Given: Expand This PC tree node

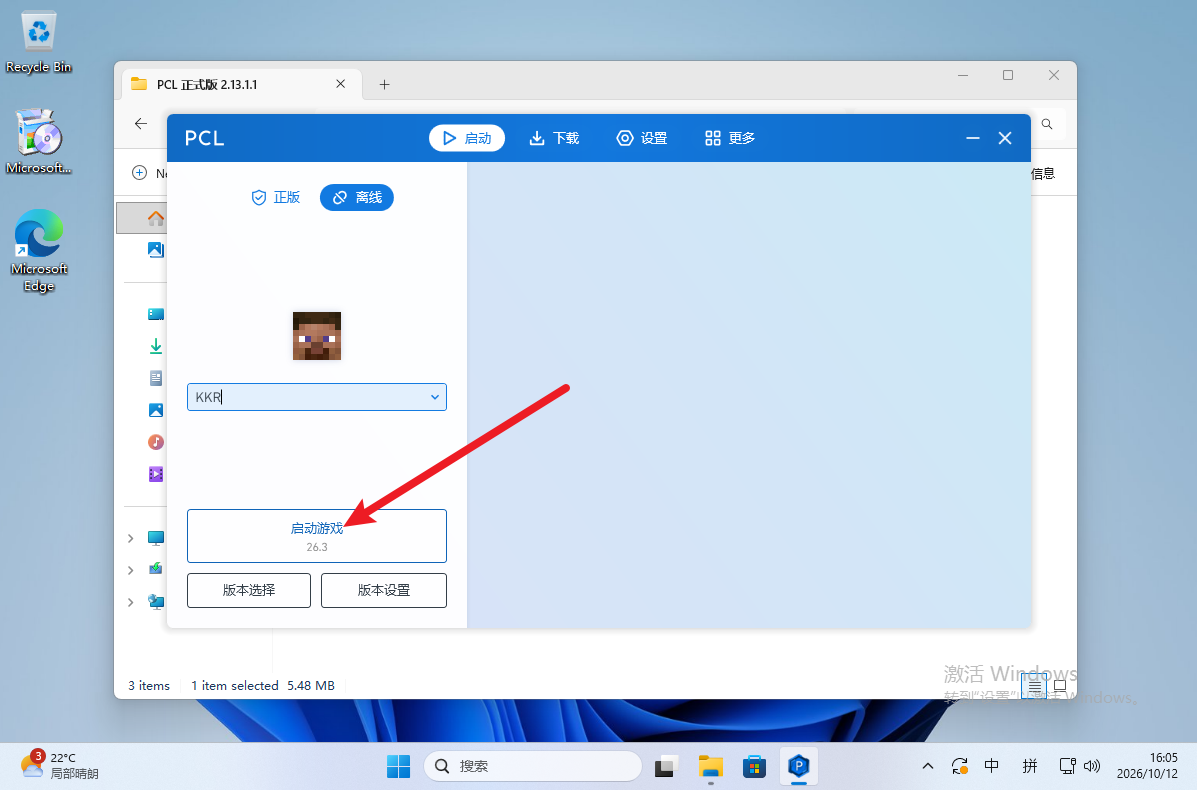Looking at the screenshot, I should (131, 538).
